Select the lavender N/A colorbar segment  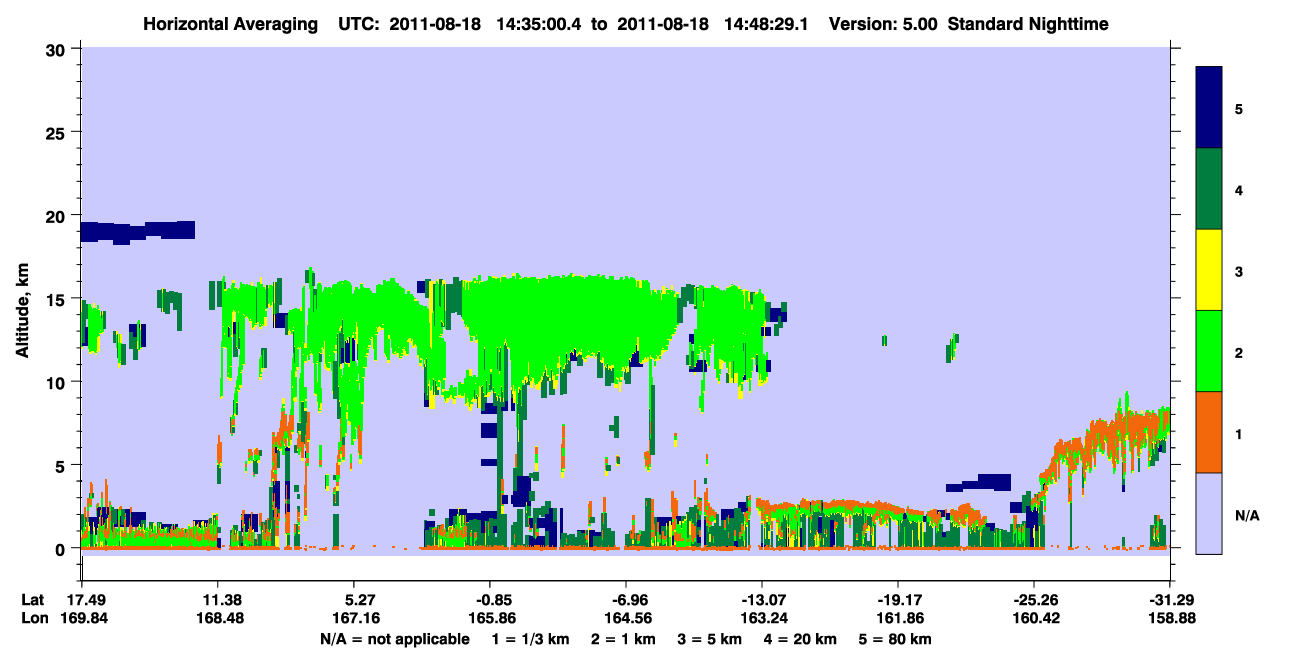click(1209, 513)
